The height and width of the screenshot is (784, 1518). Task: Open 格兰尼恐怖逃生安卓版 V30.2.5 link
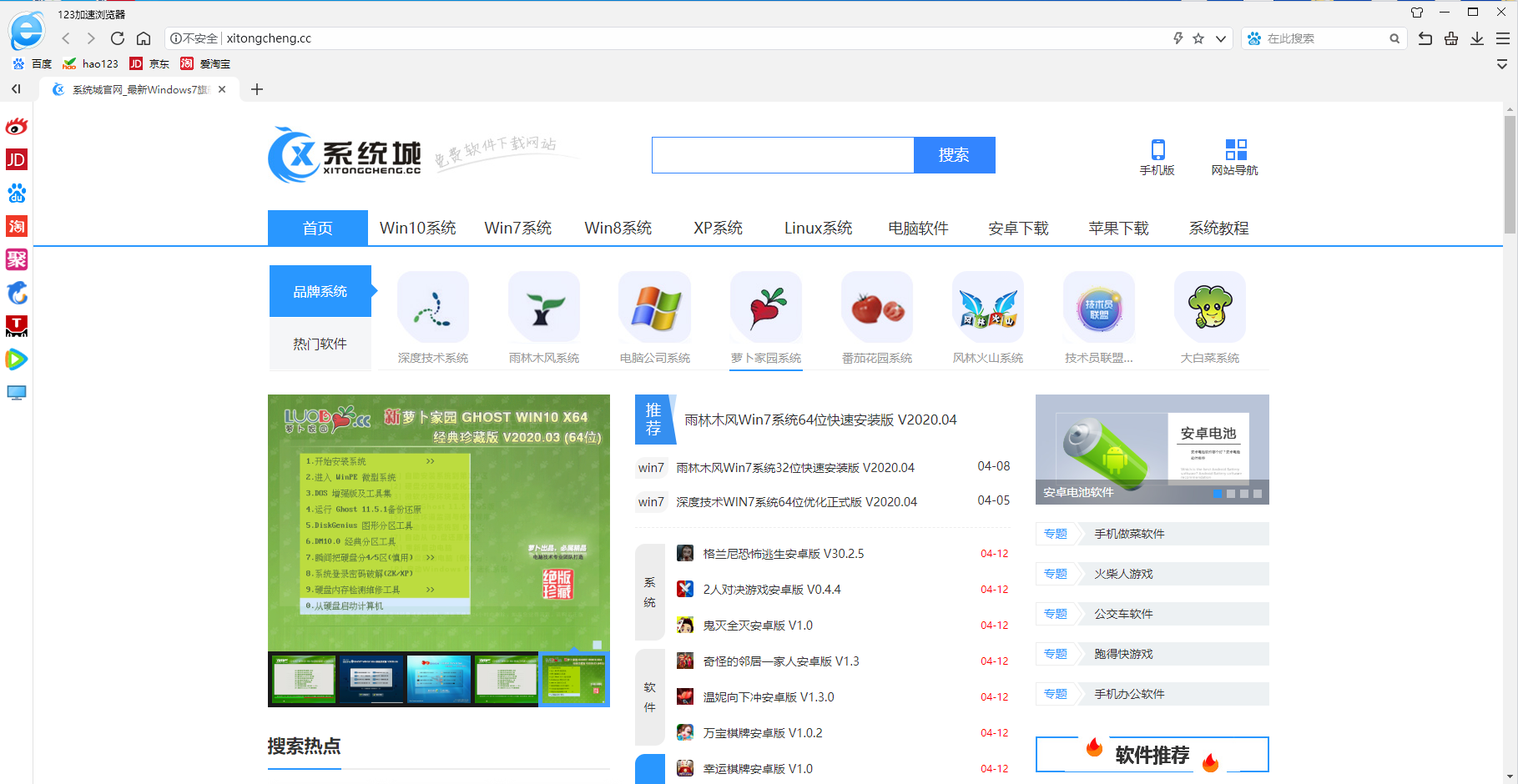point(784,554)
